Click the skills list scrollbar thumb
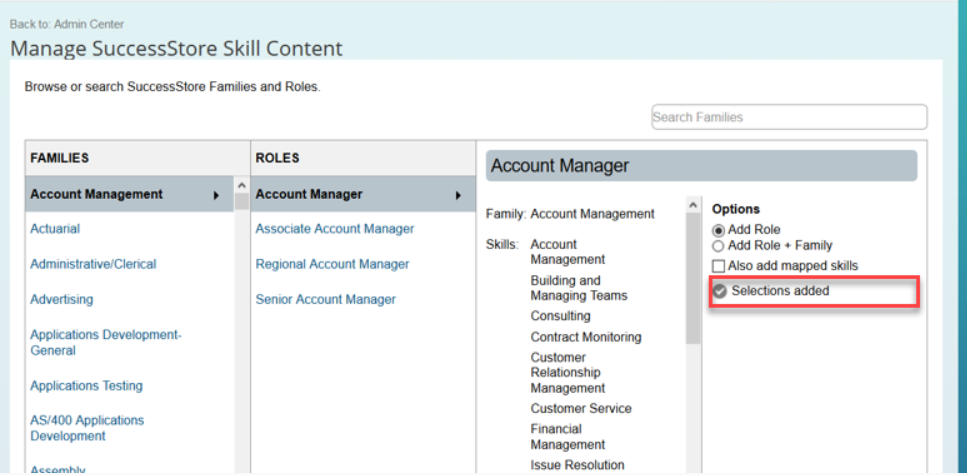The image size is (967, 475). (x=693, y=278)
